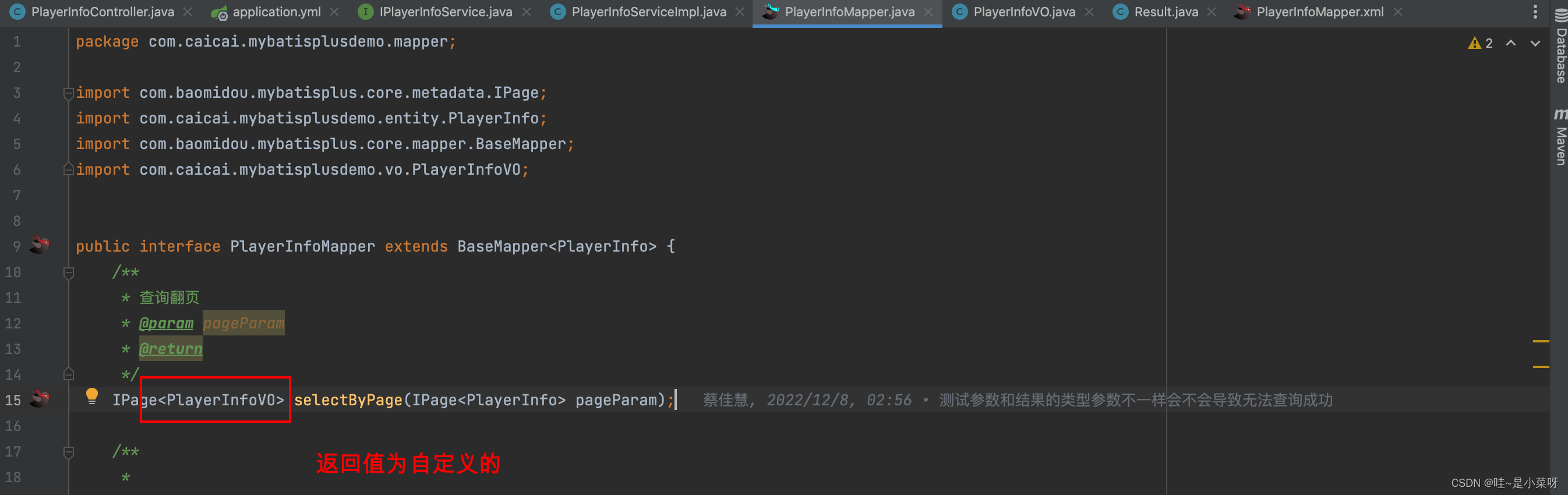This screenshot has width=1568, height=495.
Task: Collapse the Javadoc comment fold on line 17
Action: (x=68, y=452)
